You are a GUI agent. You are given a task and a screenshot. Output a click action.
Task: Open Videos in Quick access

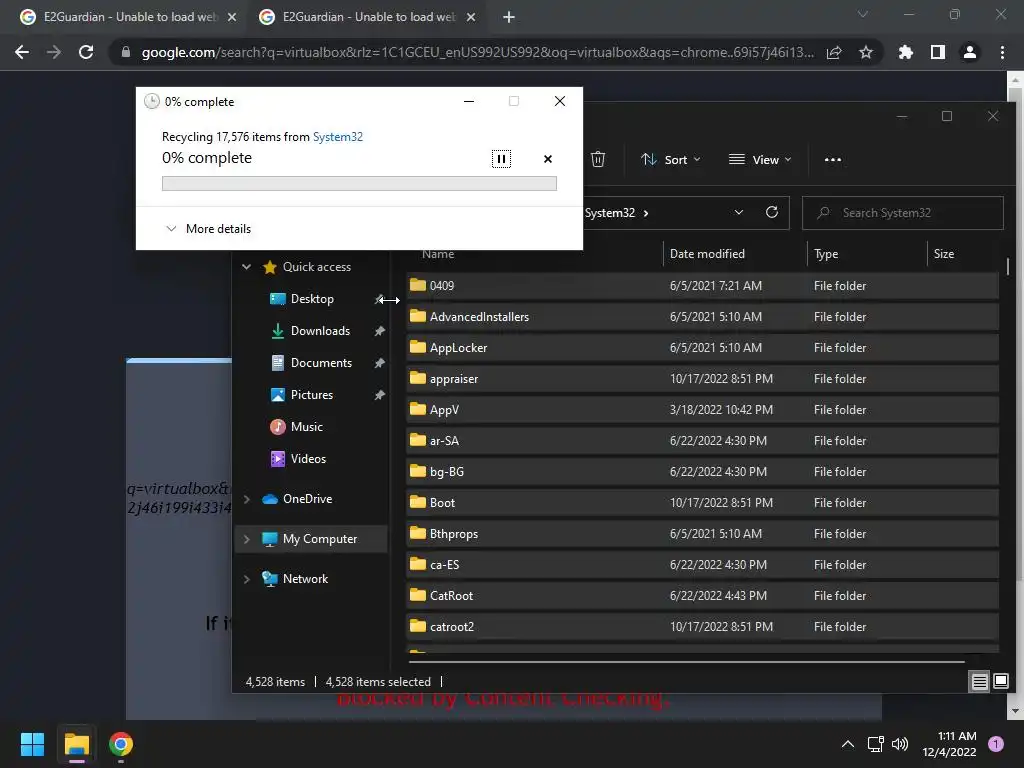click(308, 458)
